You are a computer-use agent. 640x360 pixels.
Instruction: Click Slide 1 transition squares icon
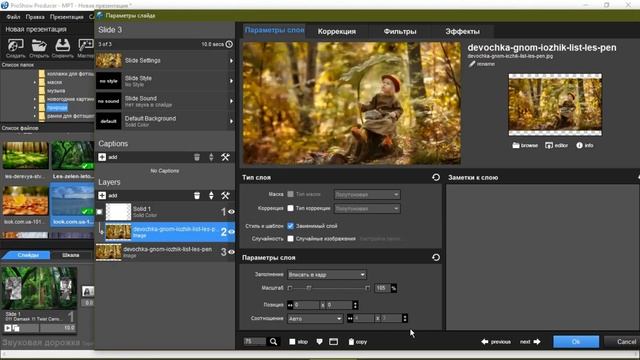(x=16, y=328)
